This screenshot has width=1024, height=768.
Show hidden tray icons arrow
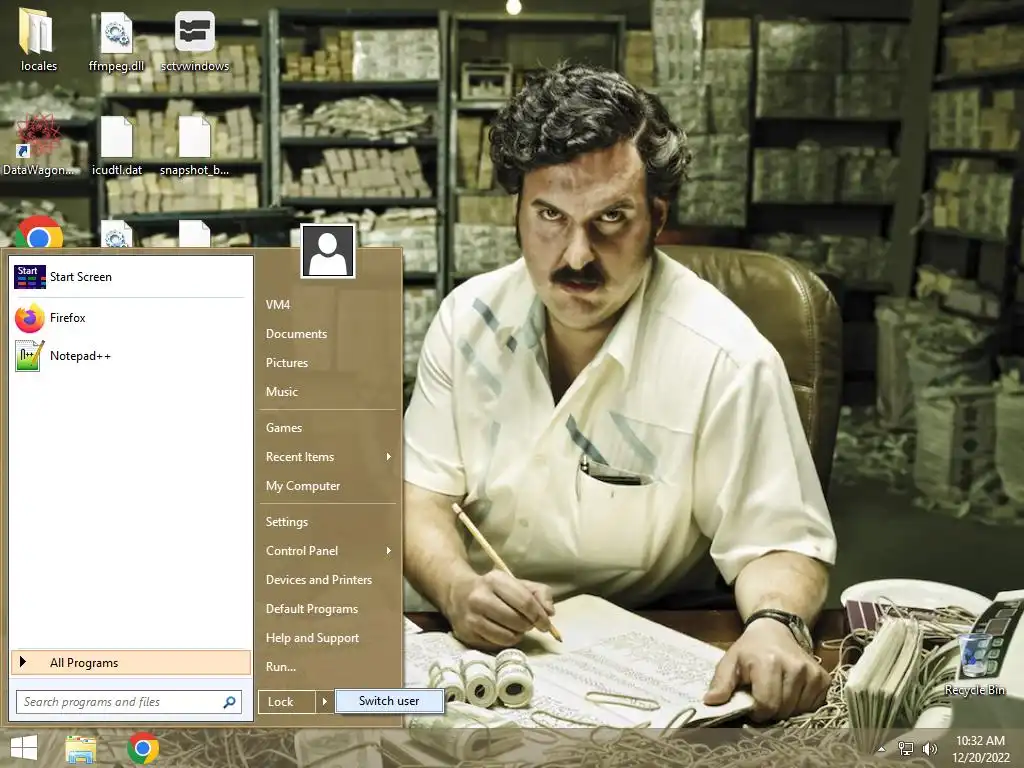[881, 749]
